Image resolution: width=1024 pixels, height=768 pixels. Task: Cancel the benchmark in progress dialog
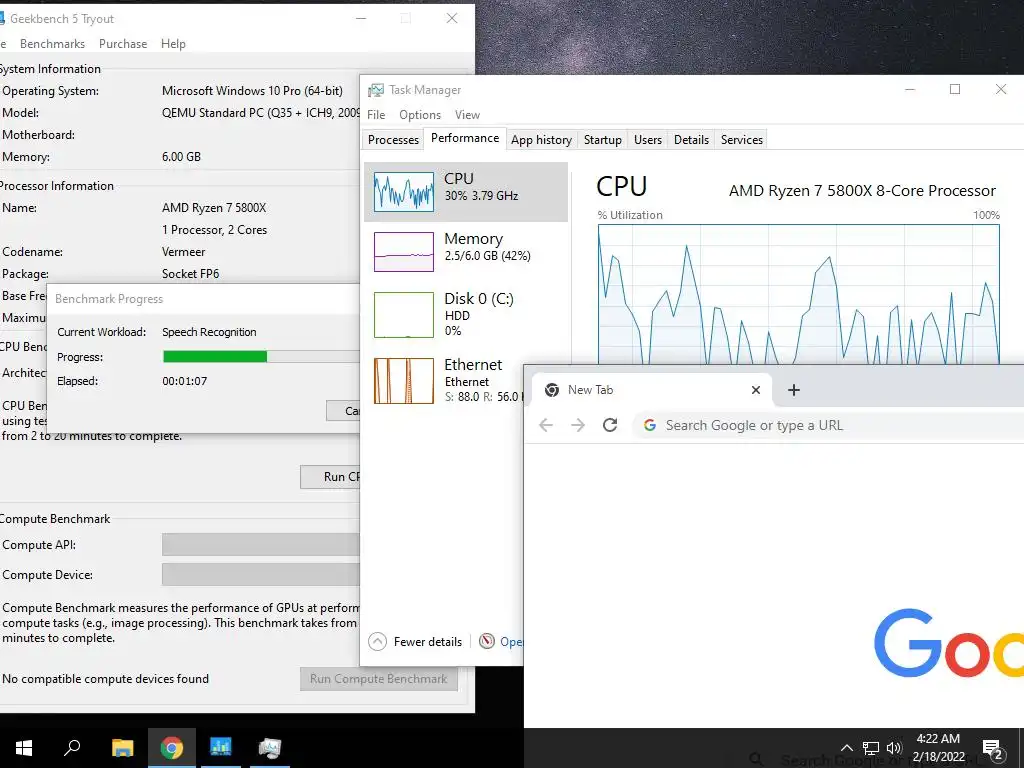pos(343,411)
